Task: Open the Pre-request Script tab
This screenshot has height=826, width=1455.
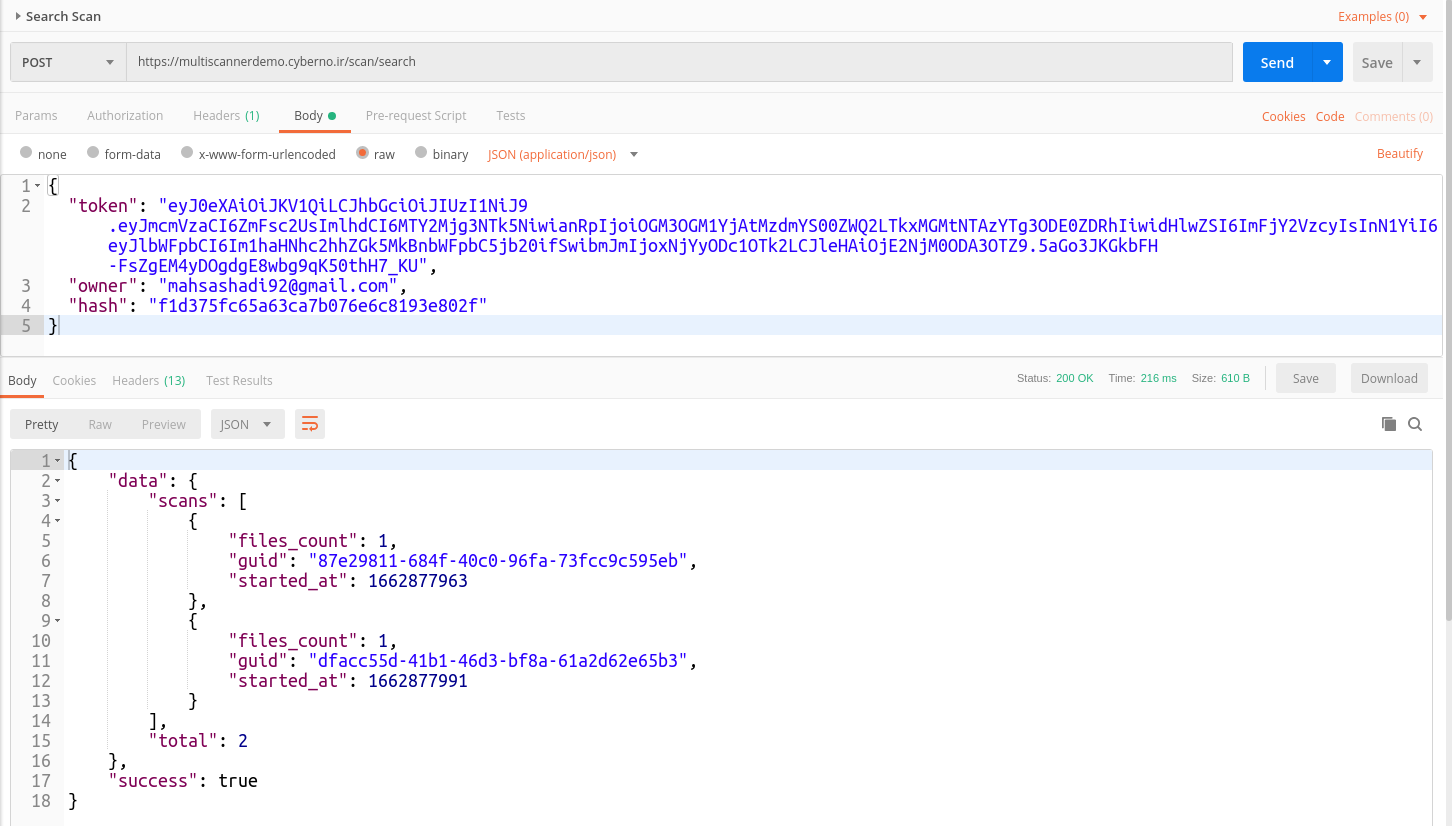Action: [x=416, y=116]
